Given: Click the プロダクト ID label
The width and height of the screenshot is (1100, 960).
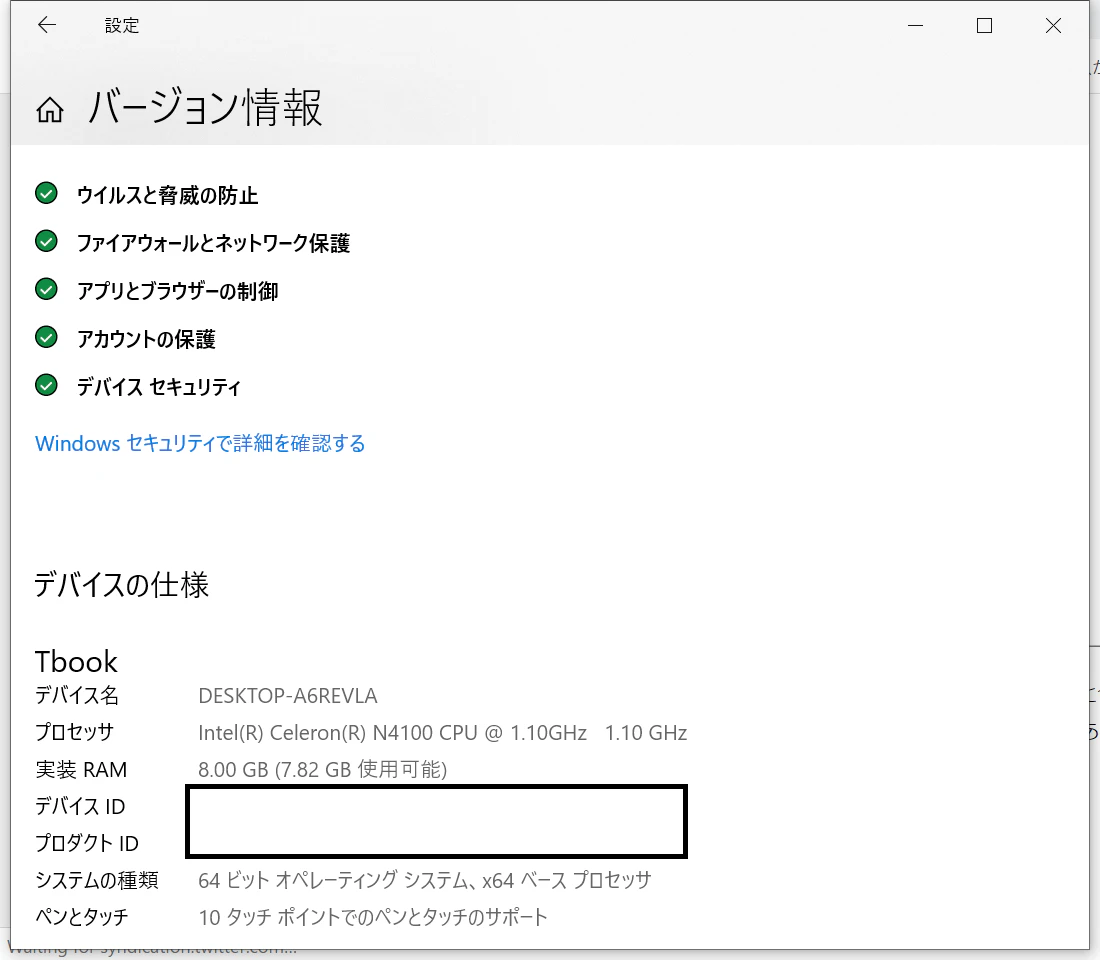Looking at the screenshot, I should click(x=87, y=844).
